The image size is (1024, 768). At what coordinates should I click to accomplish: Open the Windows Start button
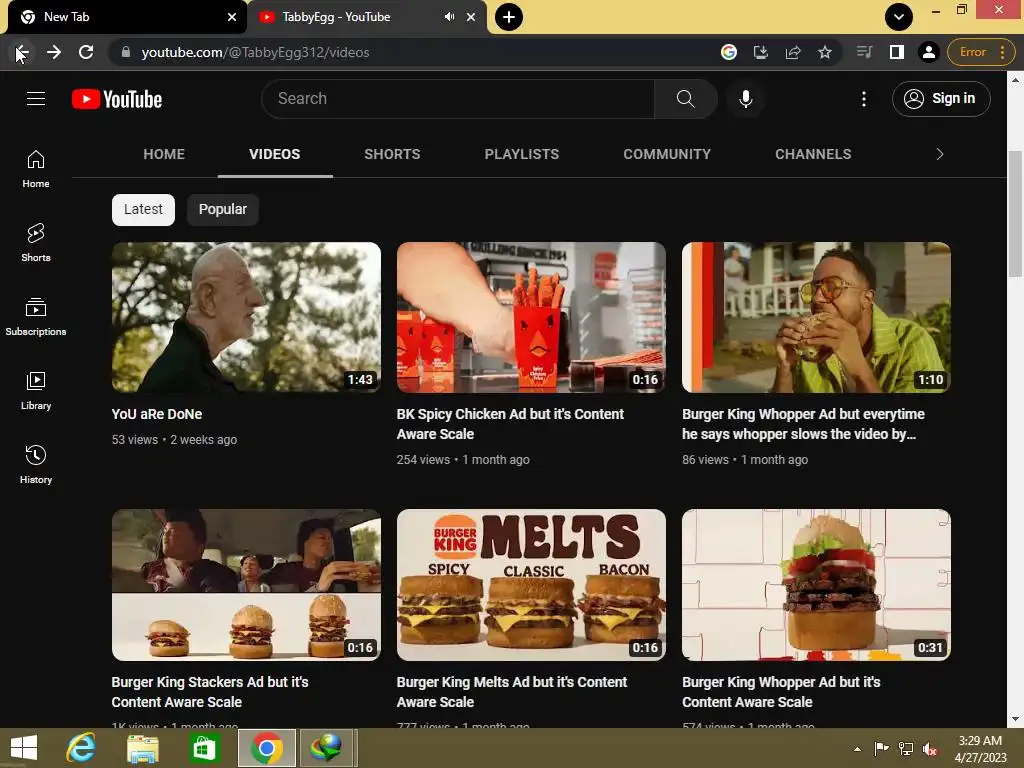(x=24, y=748)
